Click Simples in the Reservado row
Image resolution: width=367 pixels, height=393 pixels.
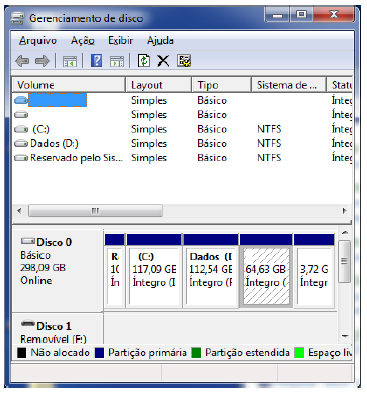[149, 158]
